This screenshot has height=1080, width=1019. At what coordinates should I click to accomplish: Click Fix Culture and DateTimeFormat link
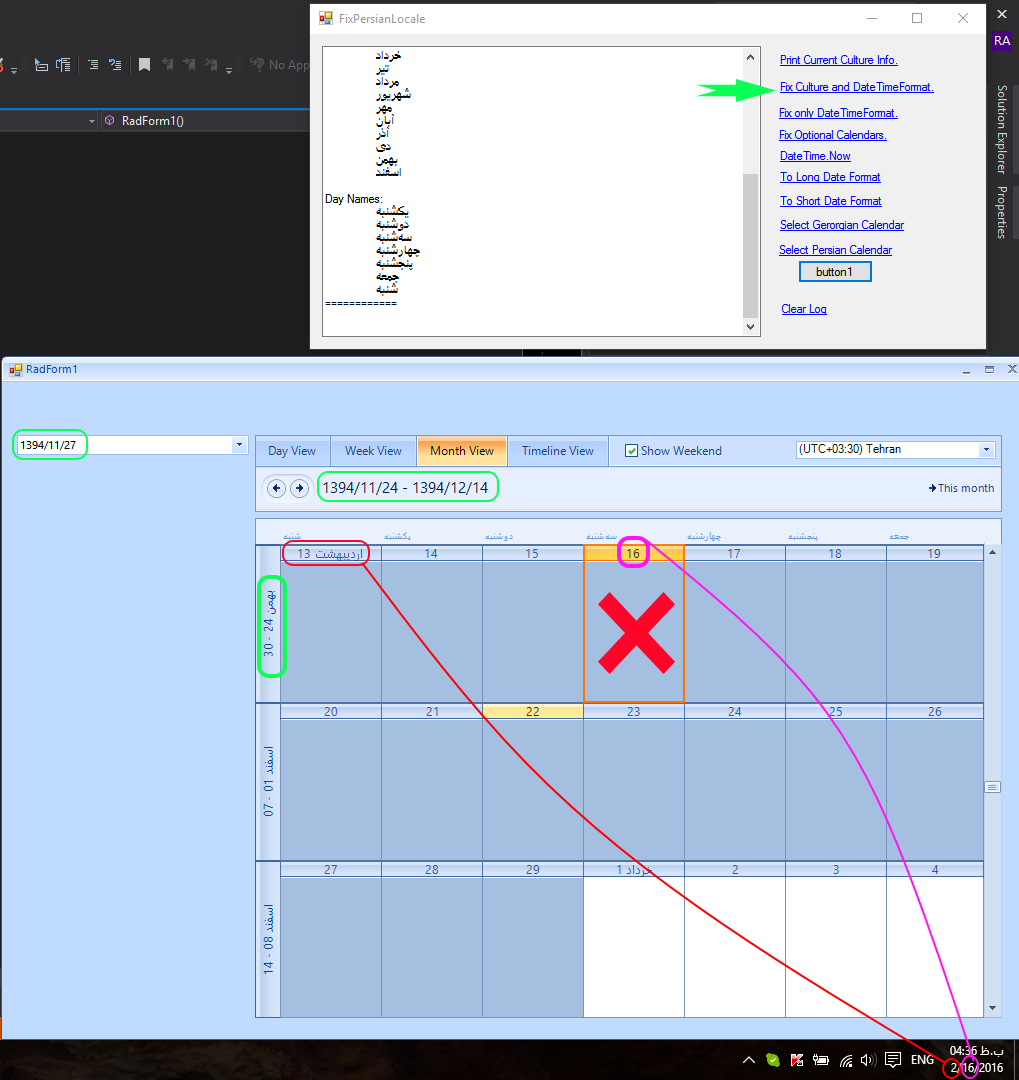(x=856, y=87)
